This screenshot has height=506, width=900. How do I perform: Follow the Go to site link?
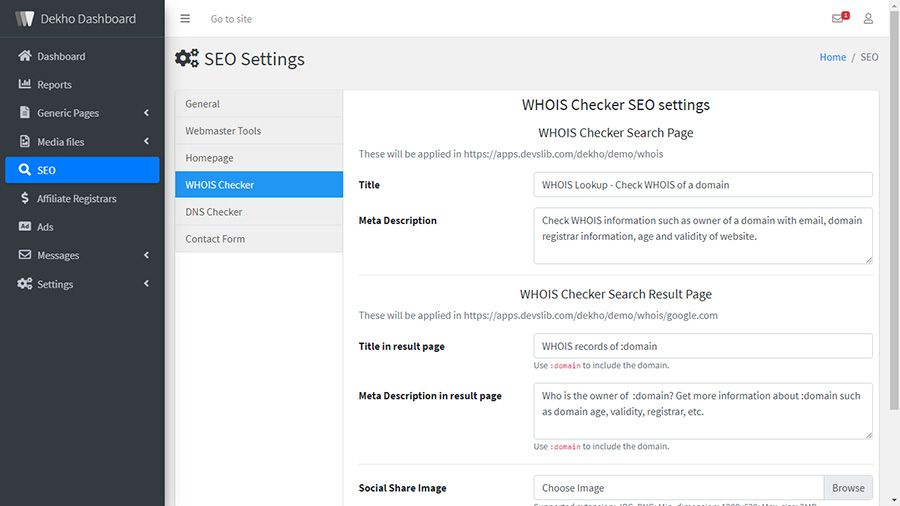tap(231, 19)
